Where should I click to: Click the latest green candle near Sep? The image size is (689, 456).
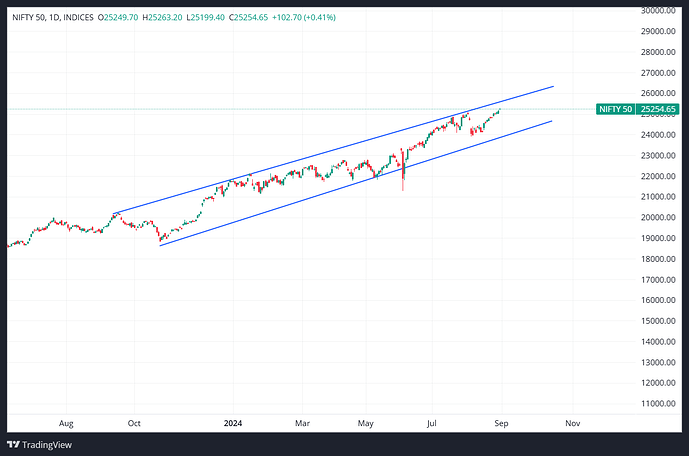(x=500, y=110)
